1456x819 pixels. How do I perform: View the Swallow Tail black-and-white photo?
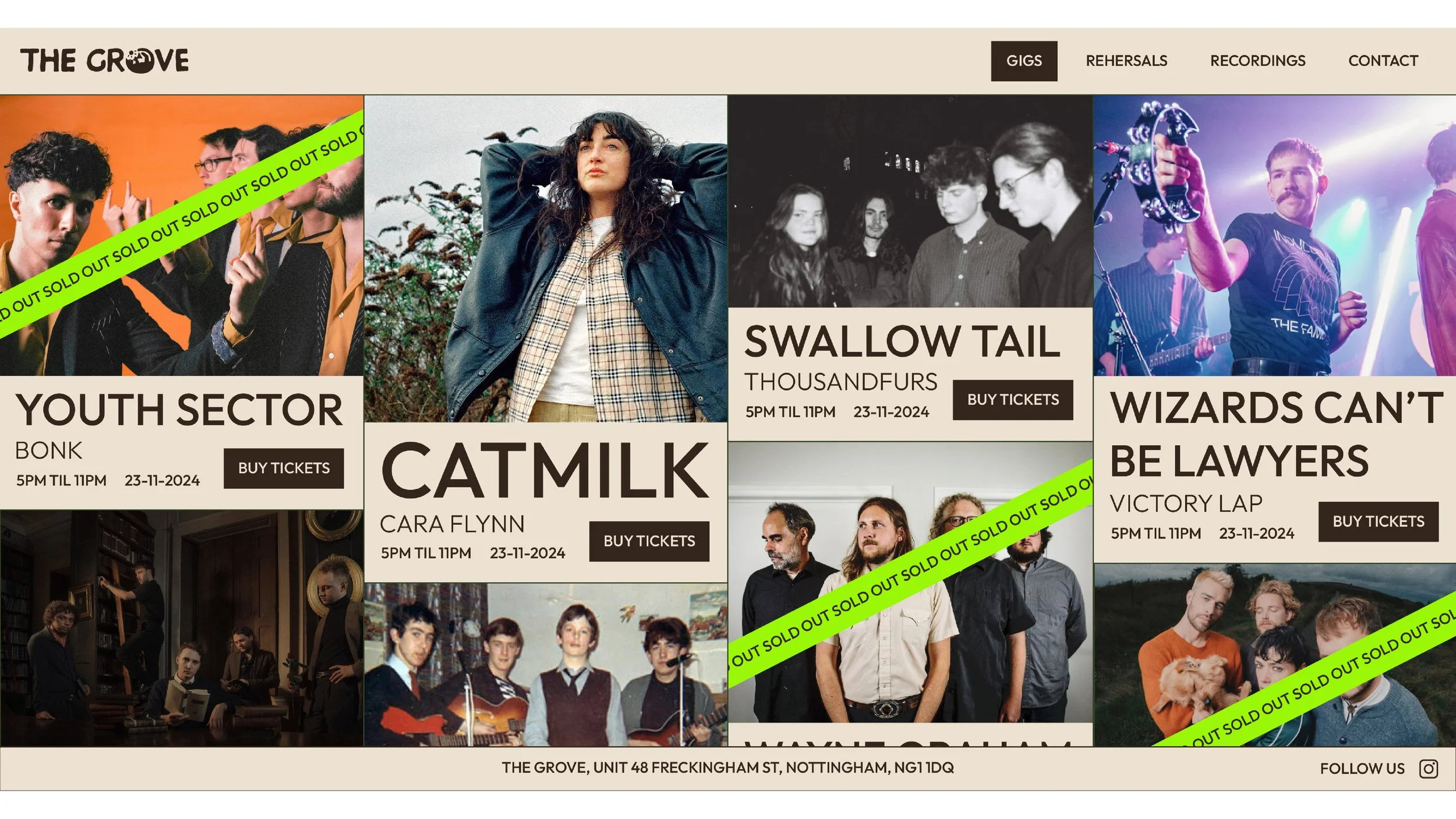coord(910,202)
